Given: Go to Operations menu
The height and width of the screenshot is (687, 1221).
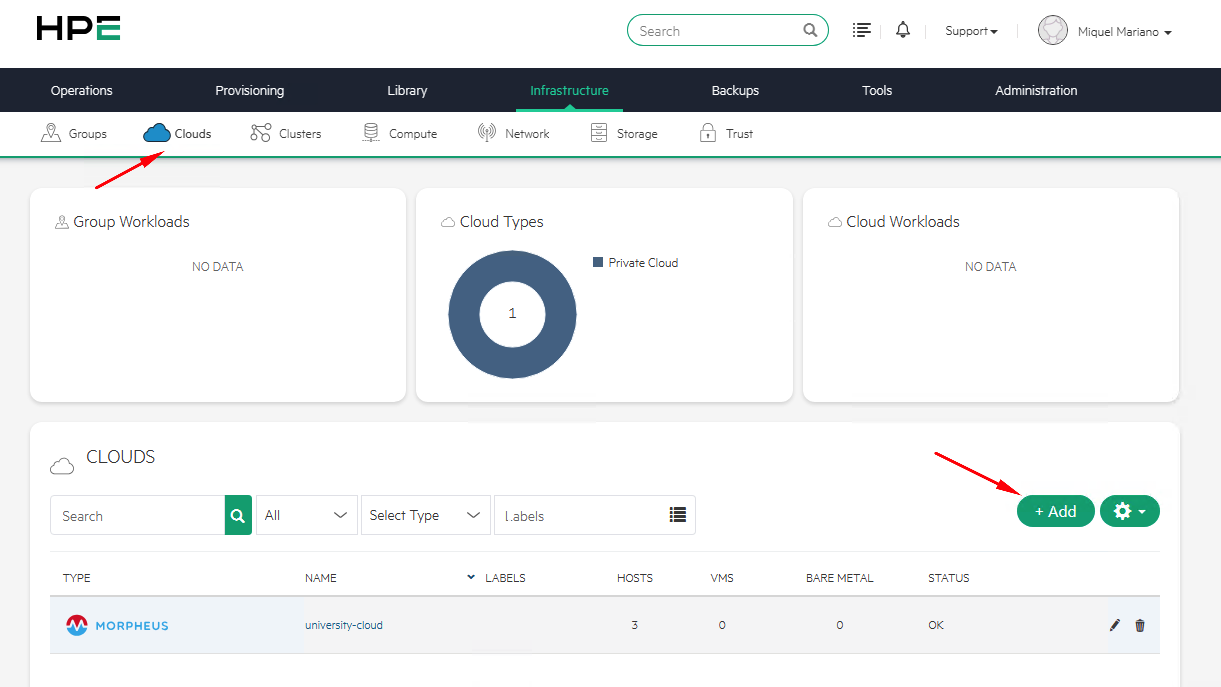Looking at the screenshot, I should (x=82, y=90).
